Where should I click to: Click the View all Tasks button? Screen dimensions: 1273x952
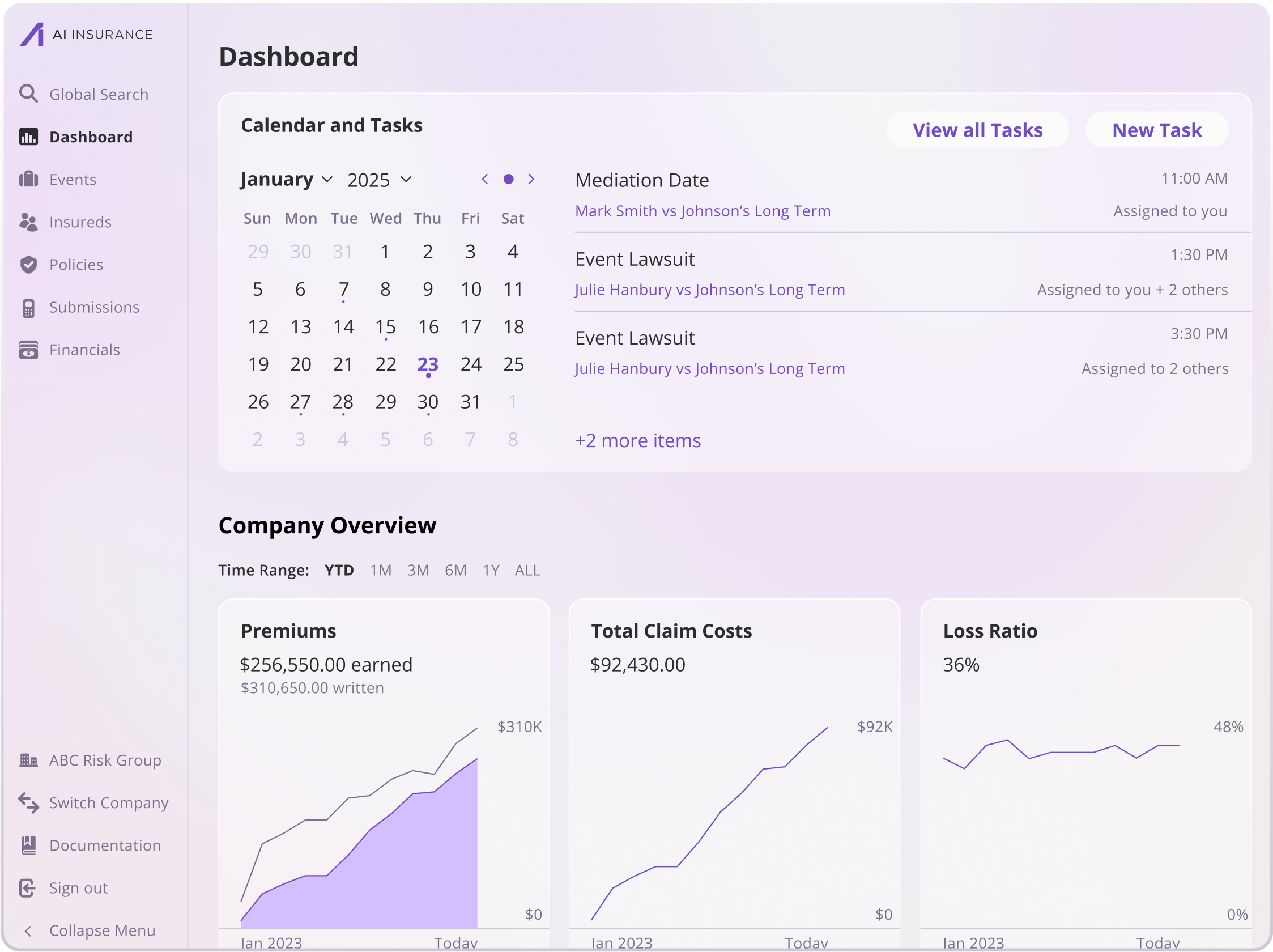click(x=978, y=130)
